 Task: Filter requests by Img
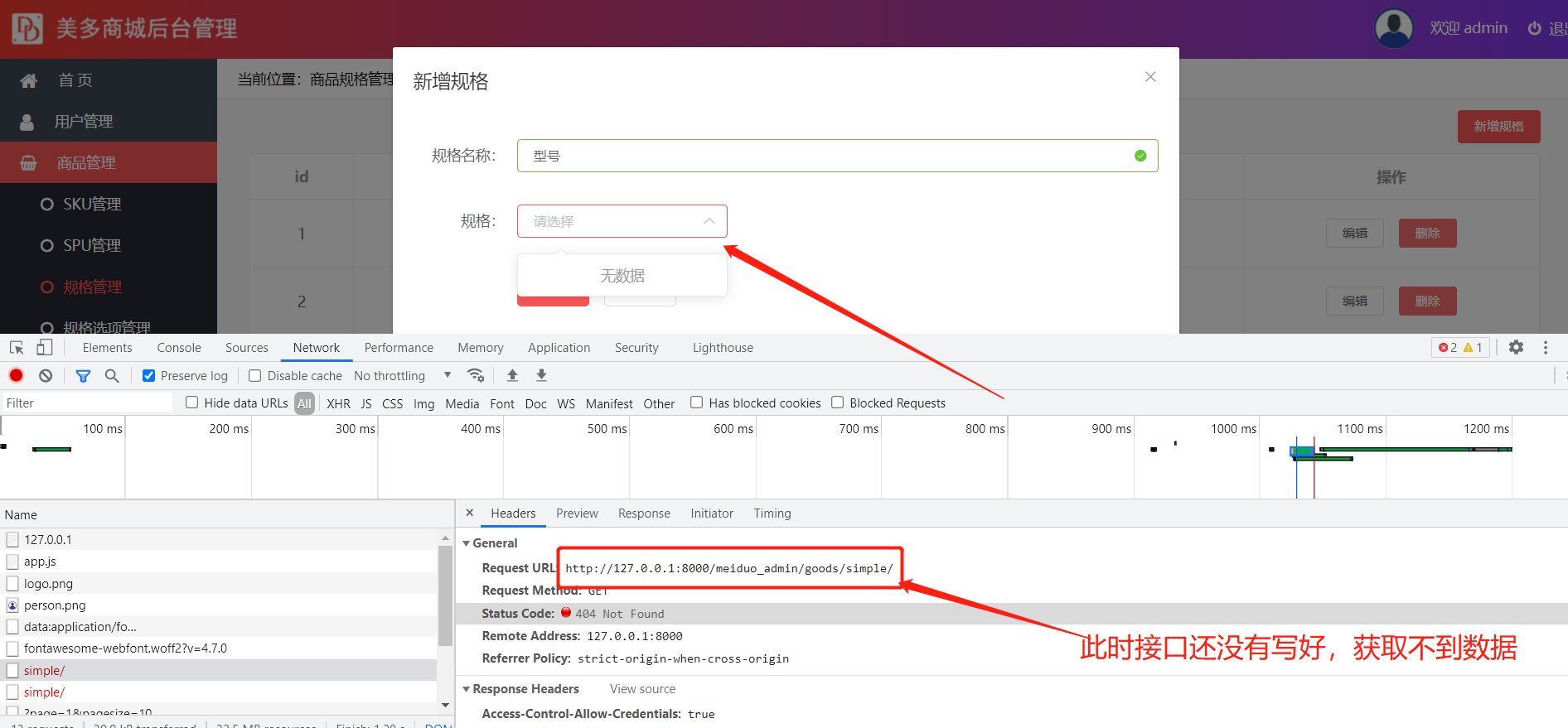(x=423, y=403)
